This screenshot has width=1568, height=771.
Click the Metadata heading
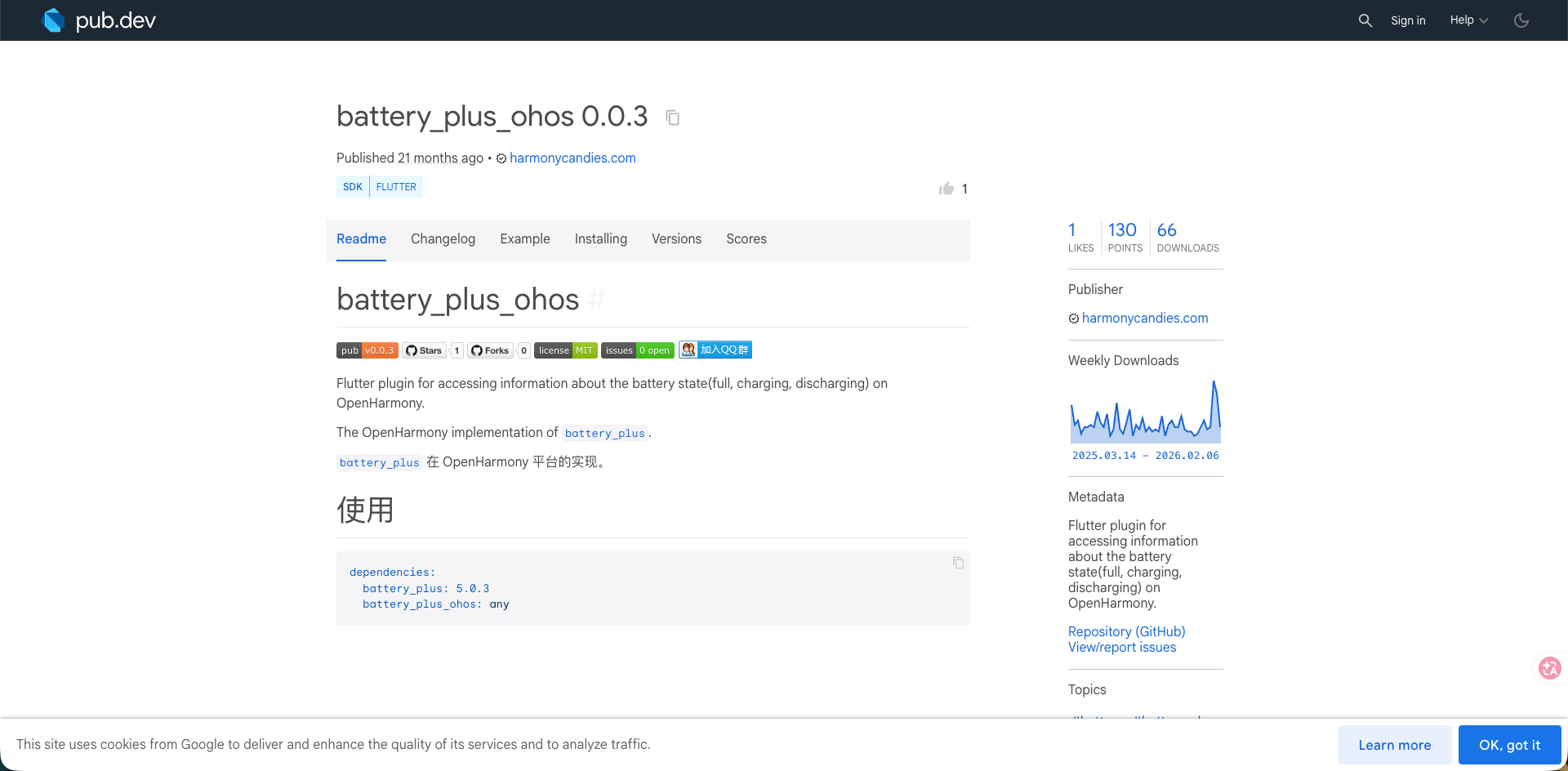pos(1096,497)
